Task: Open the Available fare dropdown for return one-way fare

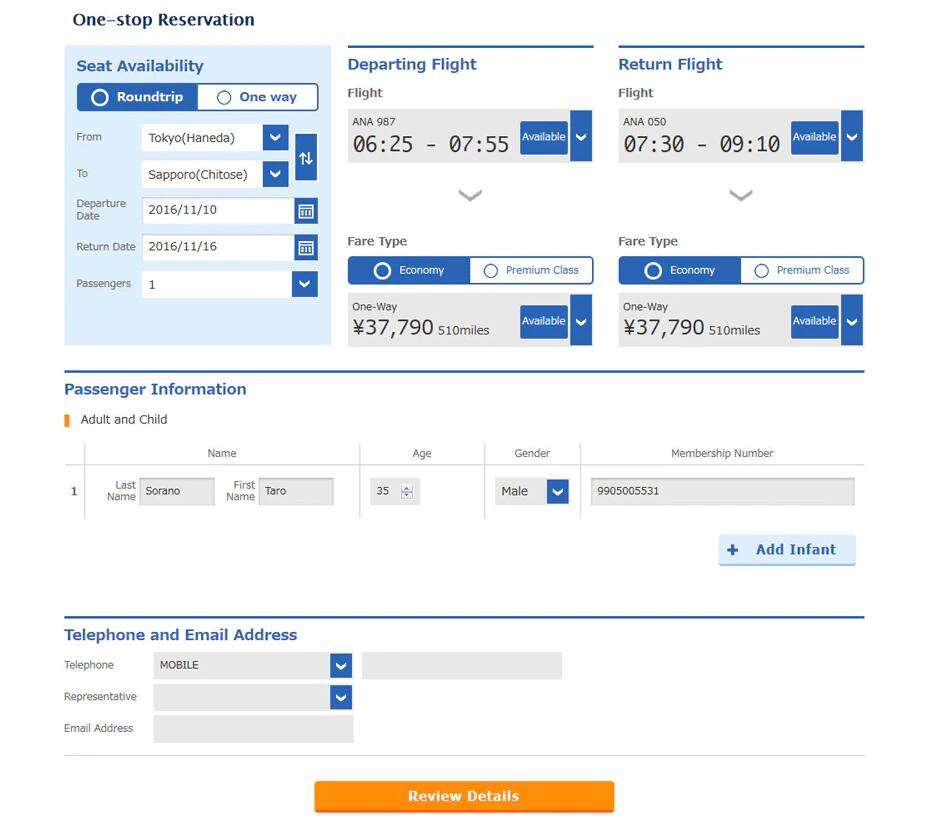Action: (851, 321)
